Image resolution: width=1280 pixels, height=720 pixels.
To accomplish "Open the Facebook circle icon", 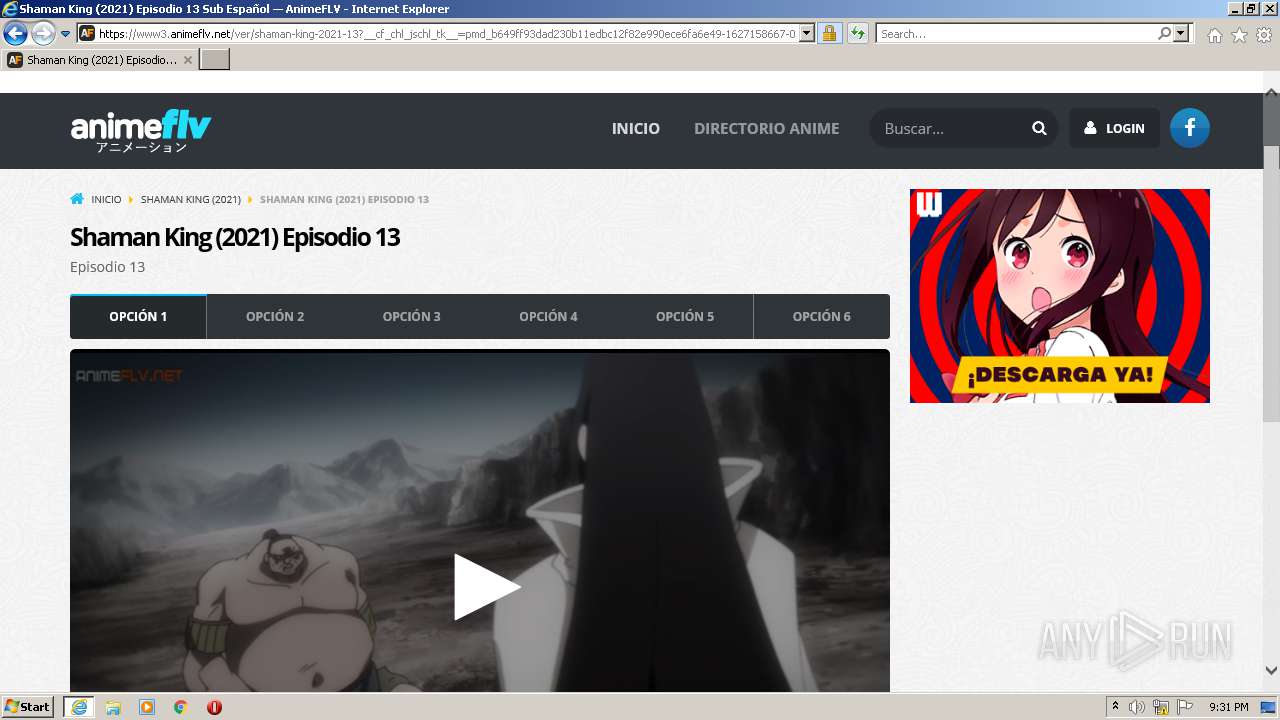I will (x=1190, y=128).
